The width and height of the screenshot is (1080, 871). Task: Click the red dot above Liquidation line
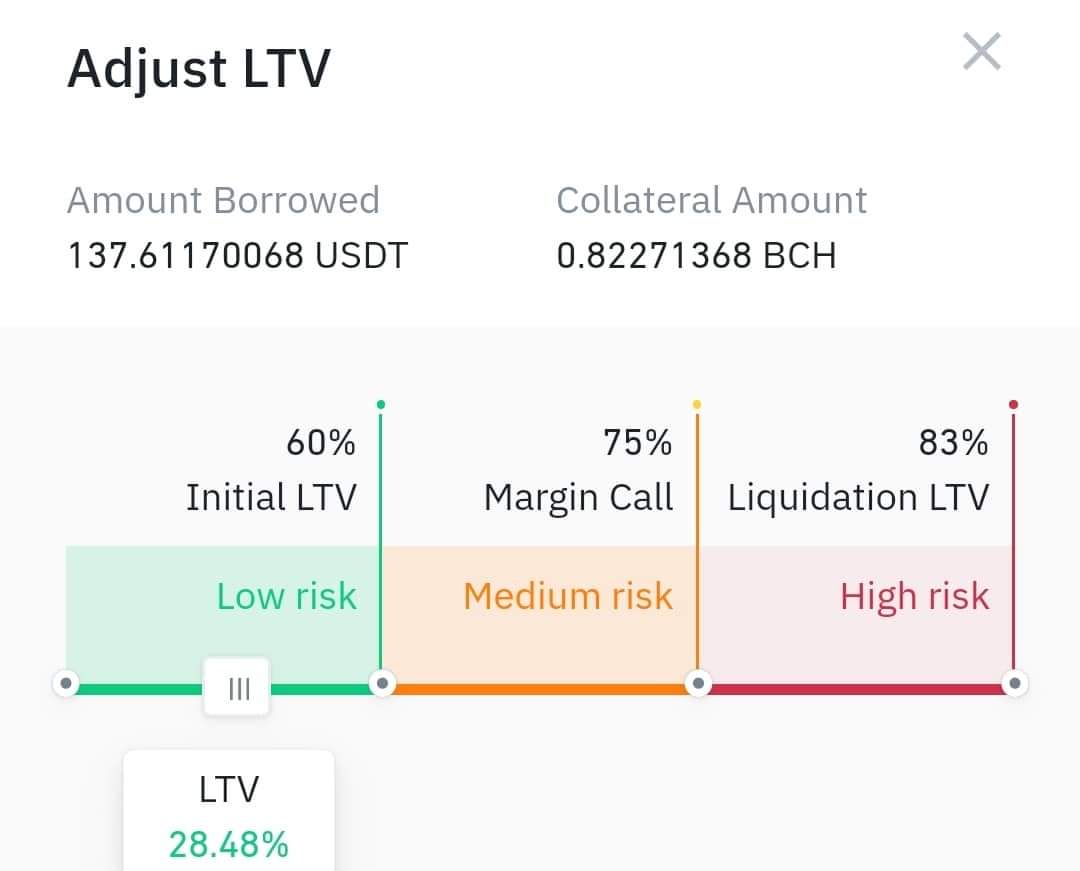[x=1013, y=404]
